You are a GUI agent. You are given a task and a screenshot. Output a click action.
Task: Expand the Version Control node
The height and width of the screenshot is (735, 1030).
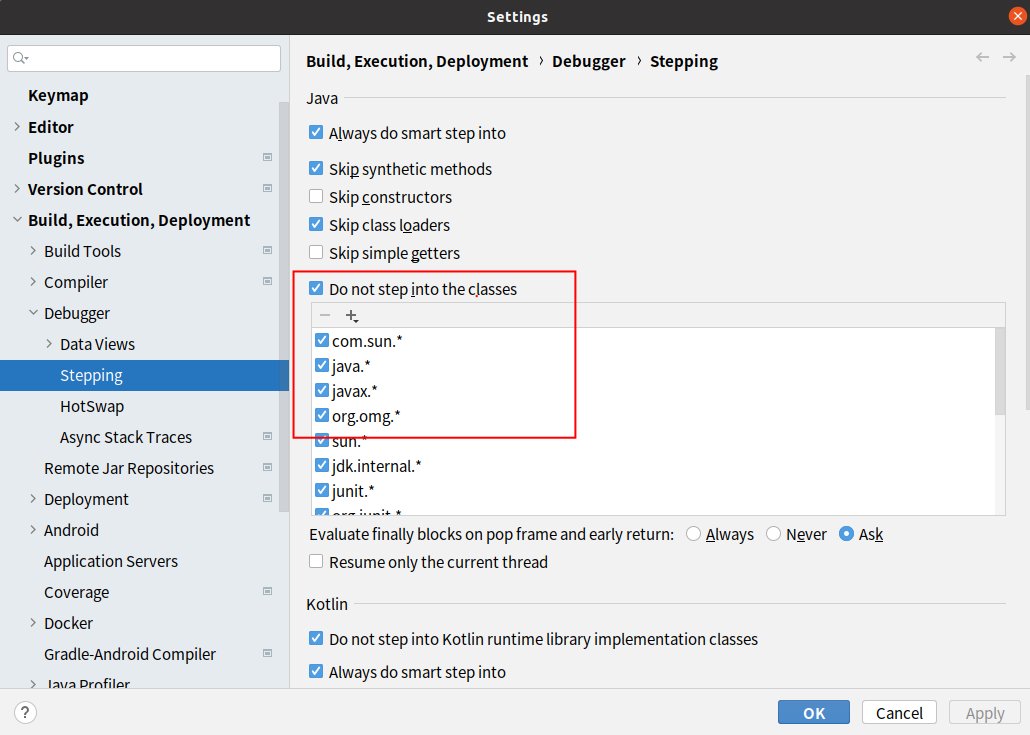point(17,189)
